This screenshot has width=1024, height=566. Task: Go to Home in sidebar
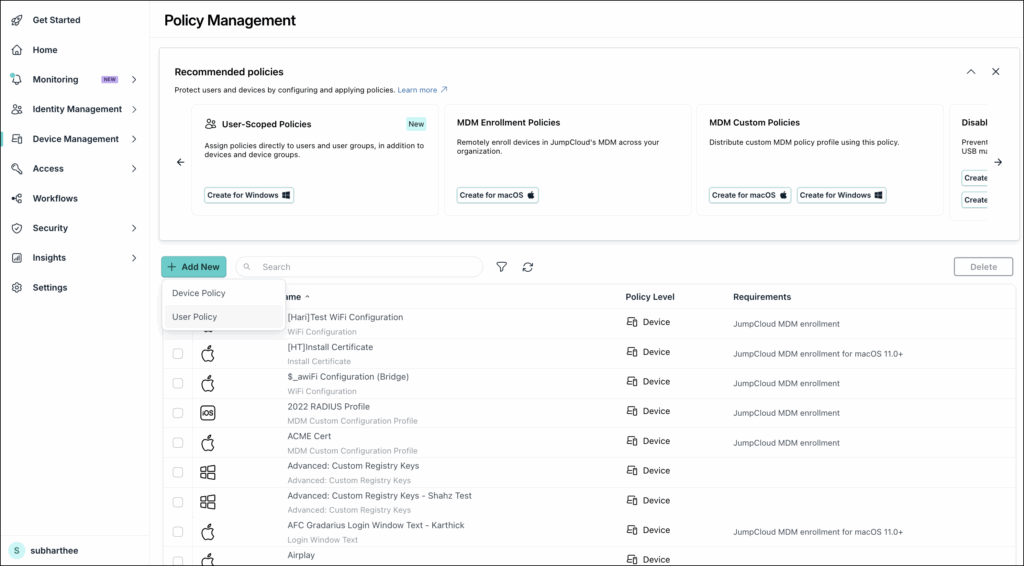45,50
